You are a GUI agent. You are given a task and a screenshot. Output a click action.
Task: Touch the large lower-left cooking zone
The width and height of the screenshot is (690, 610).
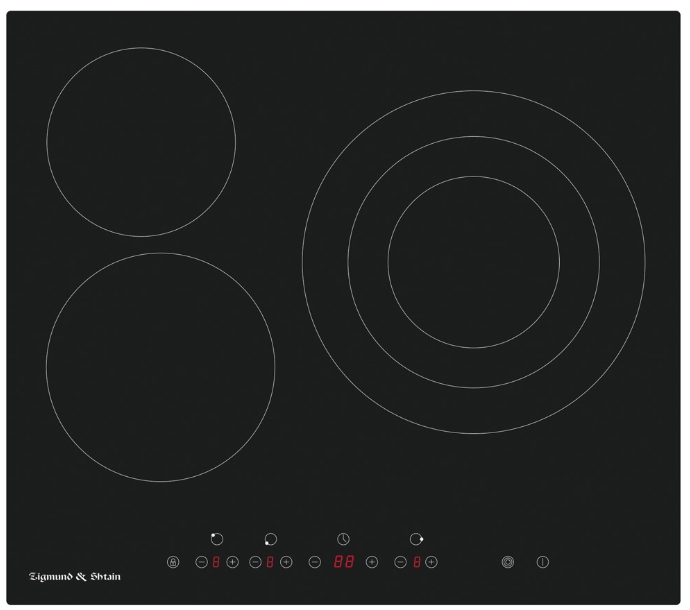pos(160,367)
